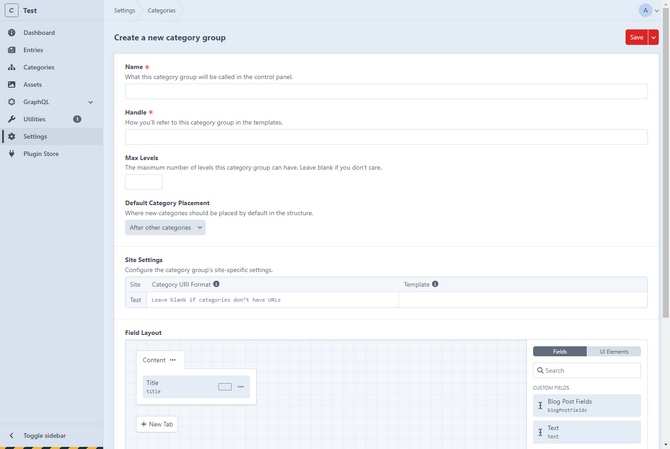
Task: Click the info icon beside Template
Action: [x=435, y=284]
